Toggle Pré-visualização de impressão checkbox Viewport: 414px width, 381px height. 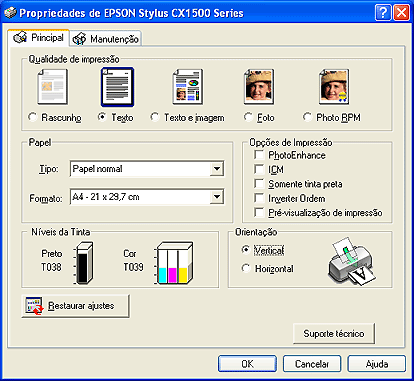point(259,212)
